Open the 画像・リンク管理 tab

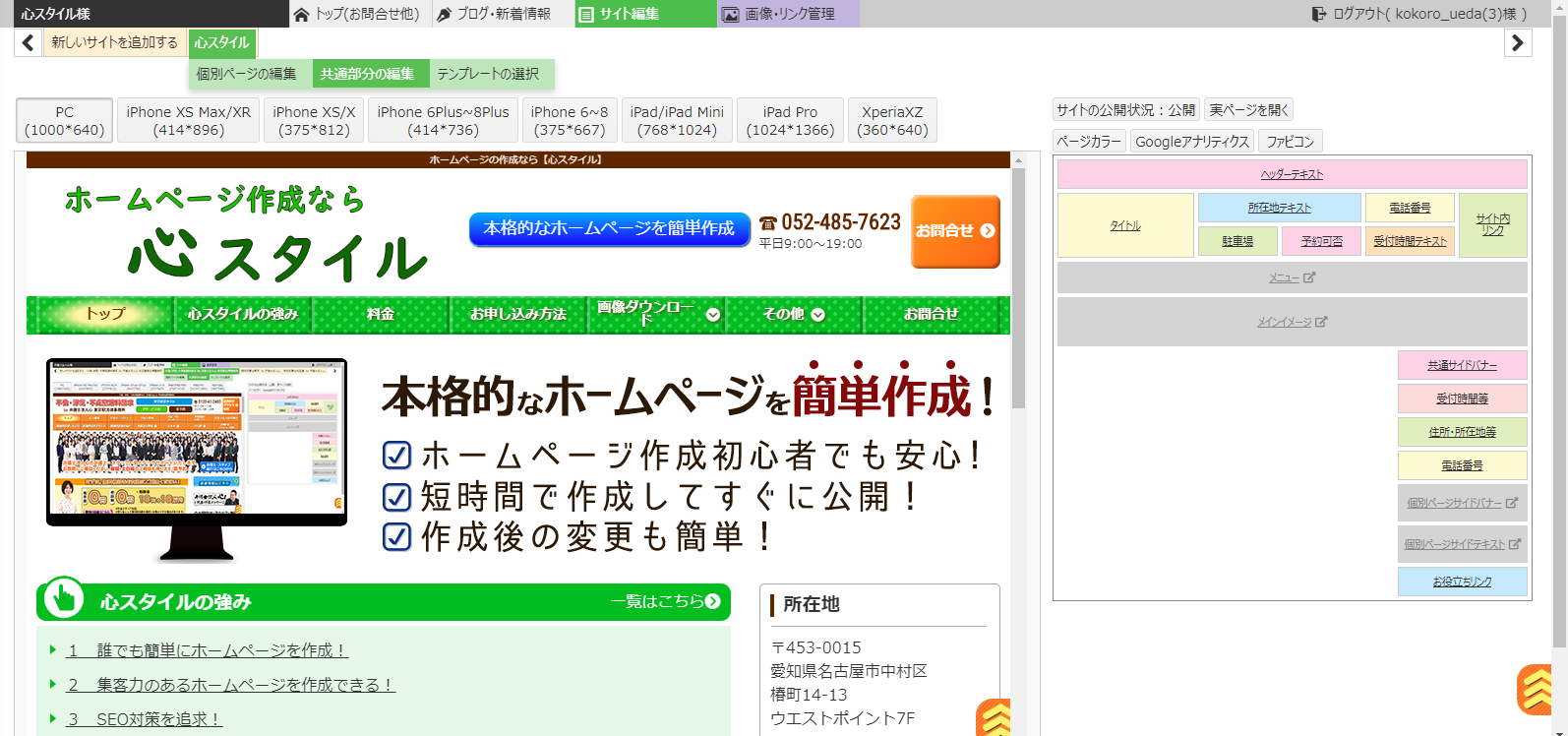788,14
